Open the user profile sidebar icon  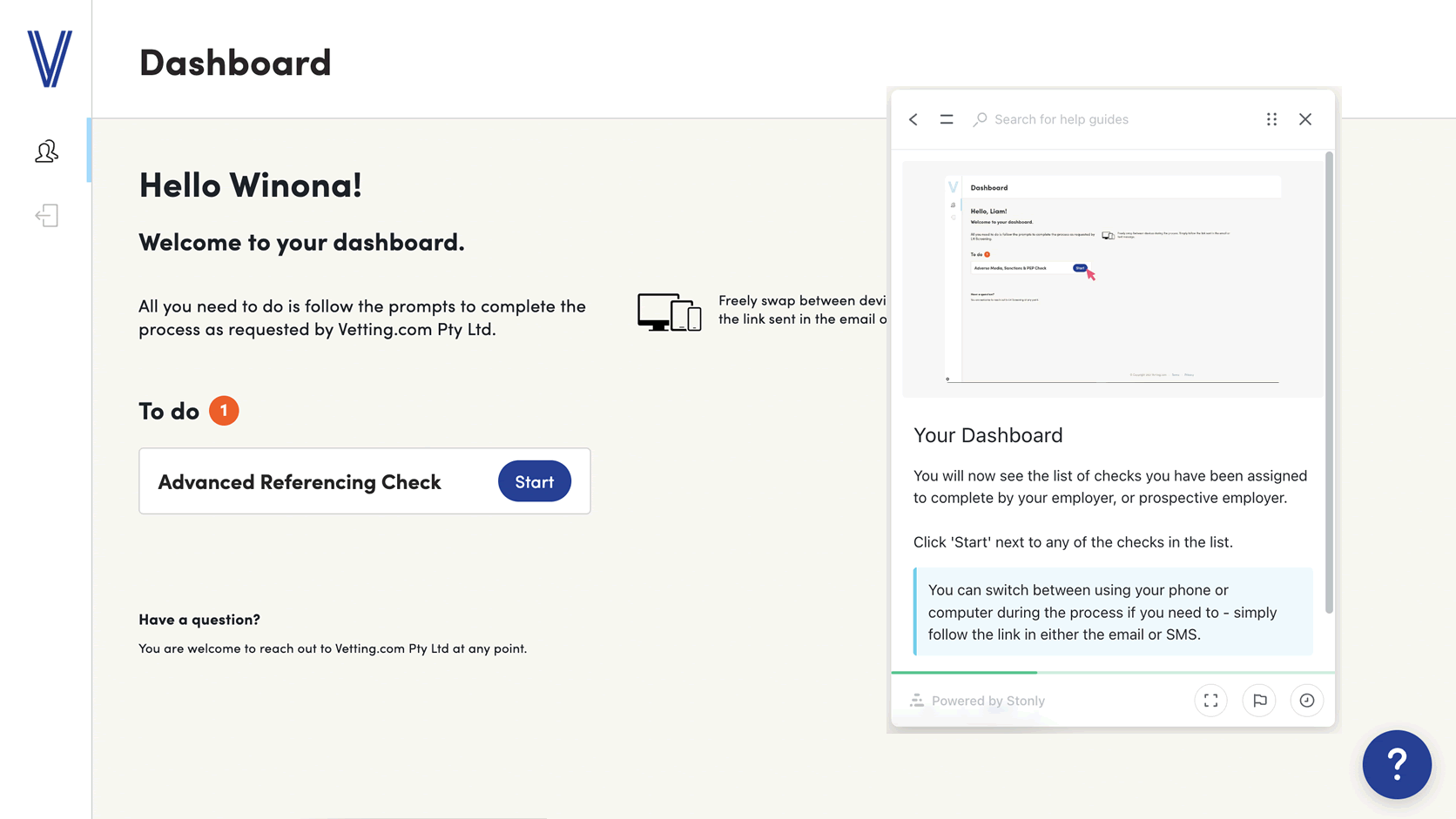coord(47,151)
